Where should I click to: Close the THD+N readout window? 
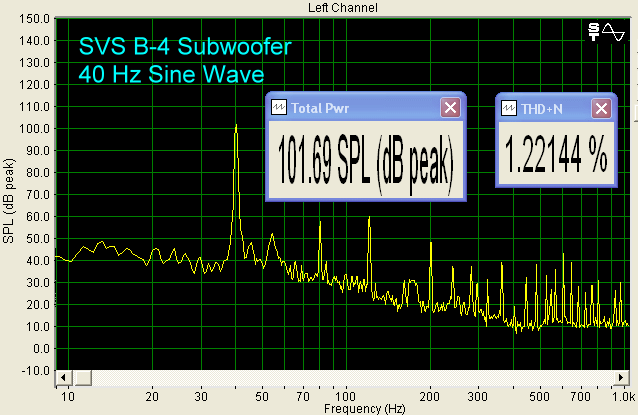tap(601, 109)
